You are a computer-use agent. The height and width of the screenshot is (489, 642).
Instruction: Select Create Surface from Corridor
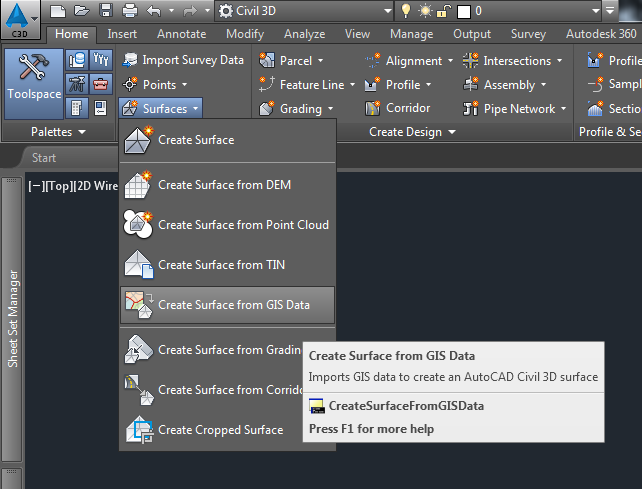pos(211,389)
